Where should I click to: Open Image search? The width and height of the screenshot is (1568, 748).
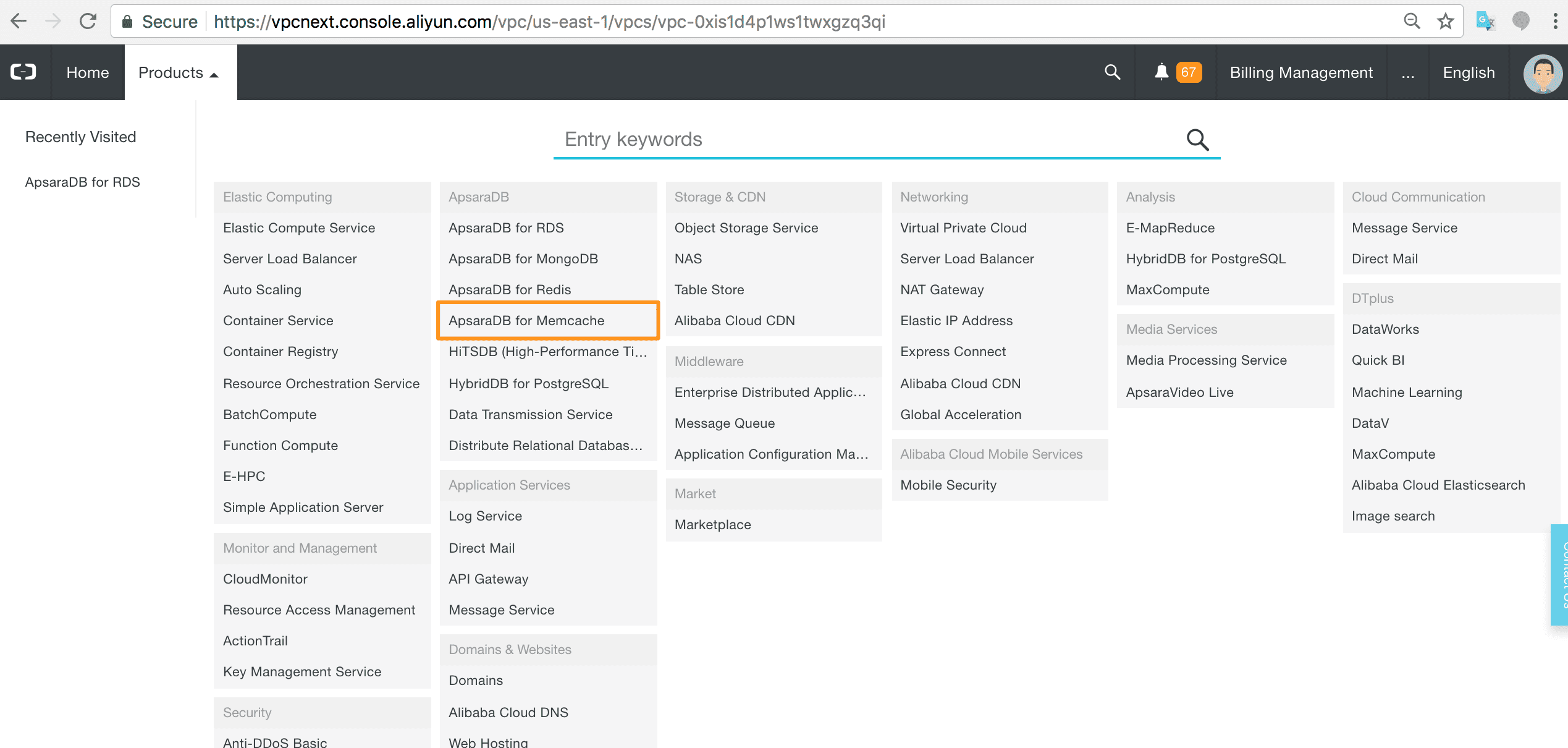(x=1393, y=516)
